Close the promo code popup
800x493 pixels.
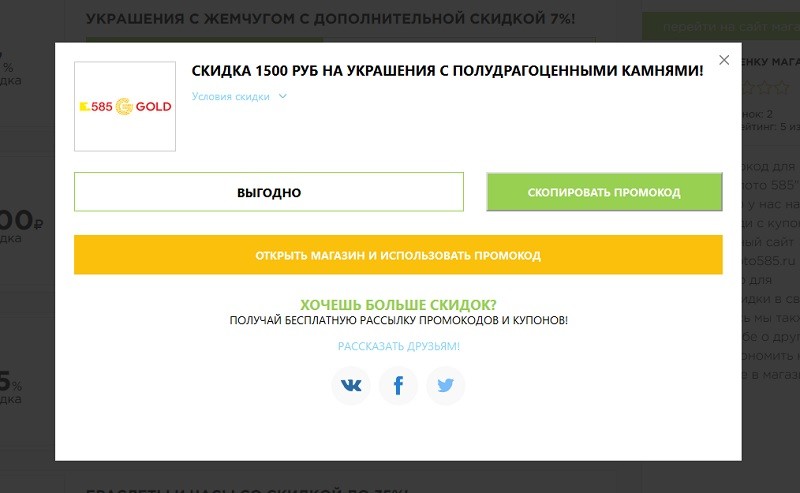724,60
